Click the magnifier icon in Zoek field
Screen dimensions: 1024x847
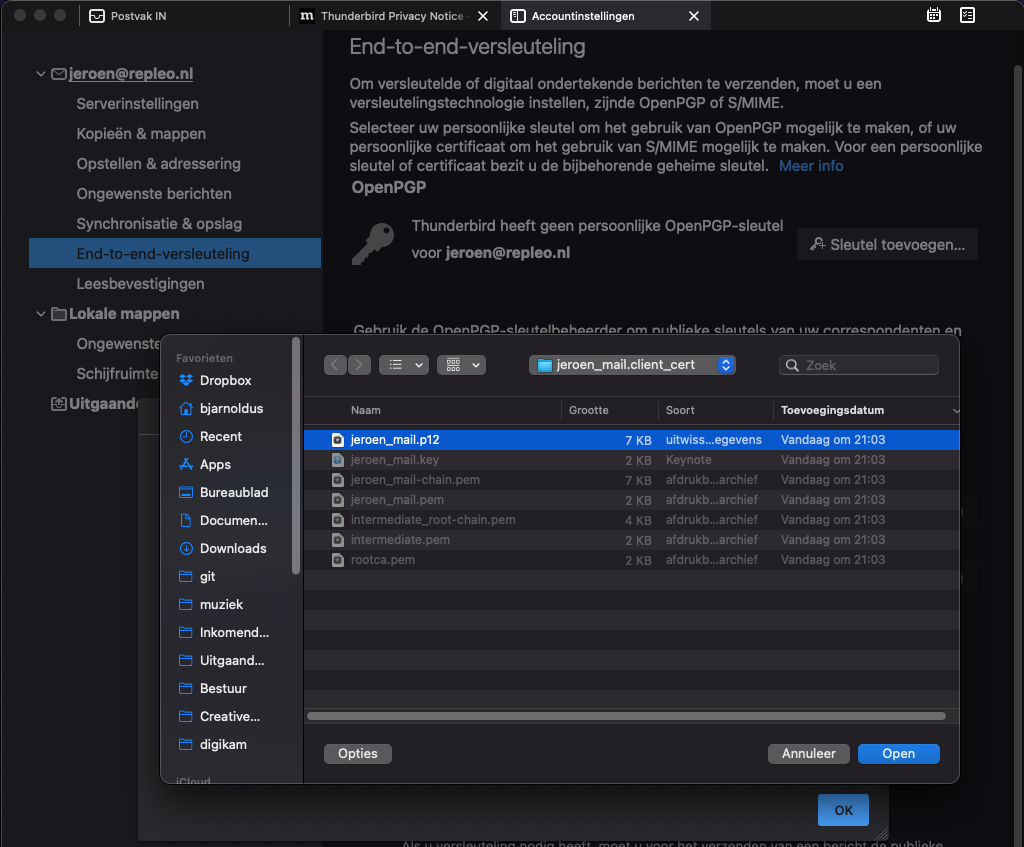(792, 365)
